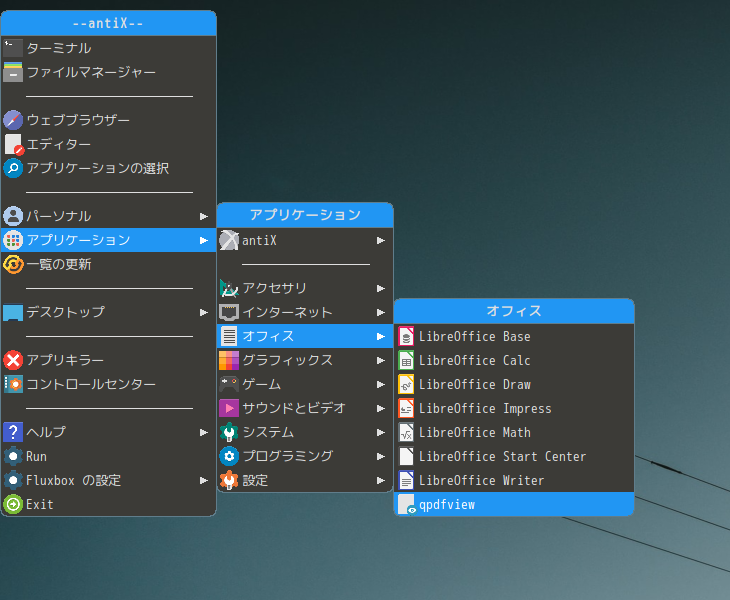Click the question mark help icon

13,432
